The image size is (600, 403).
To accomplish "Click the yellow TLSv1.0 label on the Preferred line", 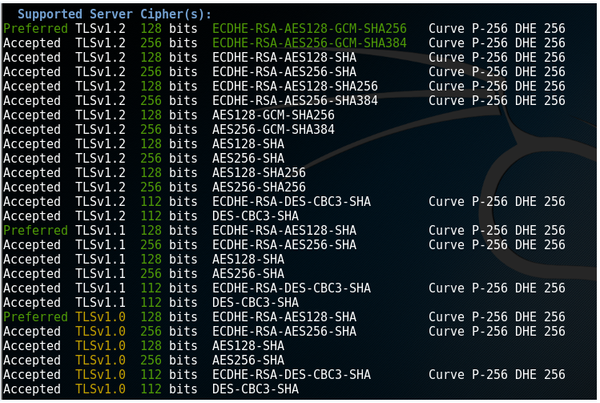I will click(x=98, y=316).
